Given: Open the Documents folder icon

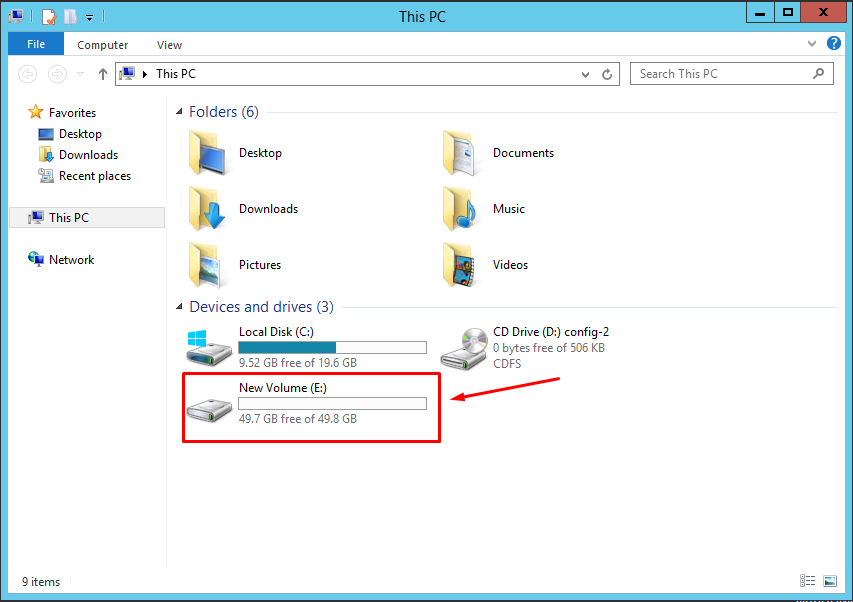Looking at the screenshot, I should [x=461, y=153].
